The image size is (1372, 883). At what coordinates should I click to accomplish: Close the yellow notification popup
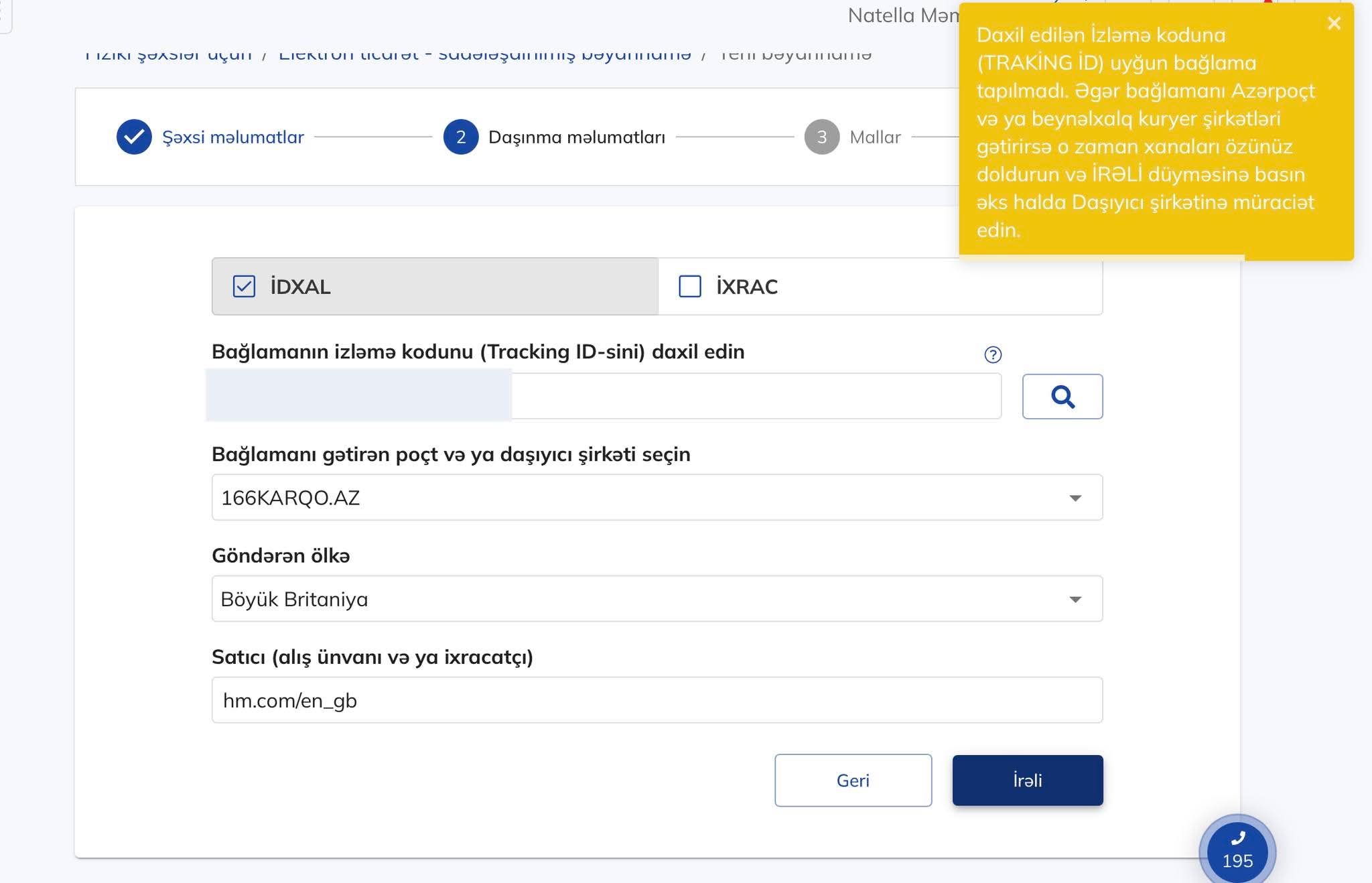(x=1333, y=23)
